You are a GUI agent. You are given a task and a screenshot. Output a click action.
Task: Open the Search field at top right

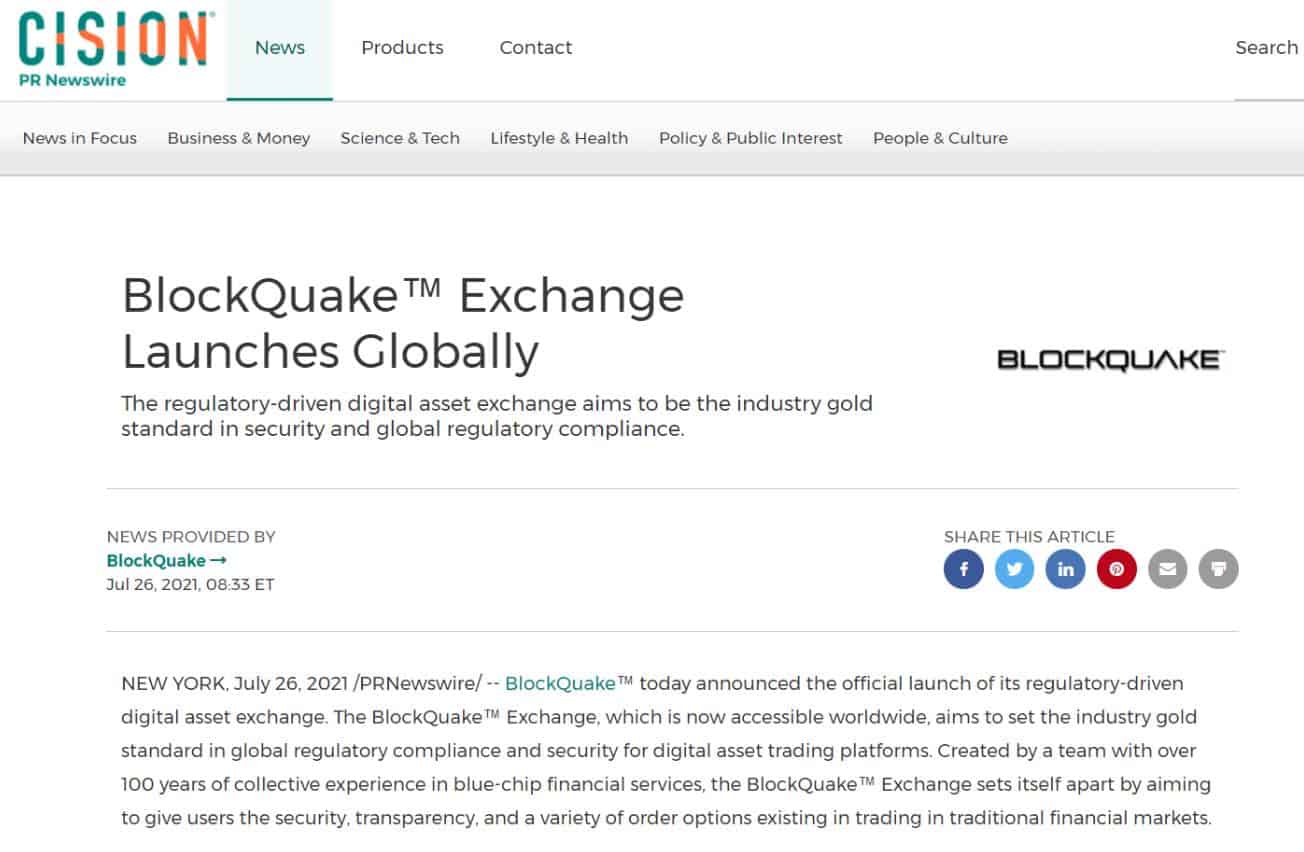coord(1268,48)
